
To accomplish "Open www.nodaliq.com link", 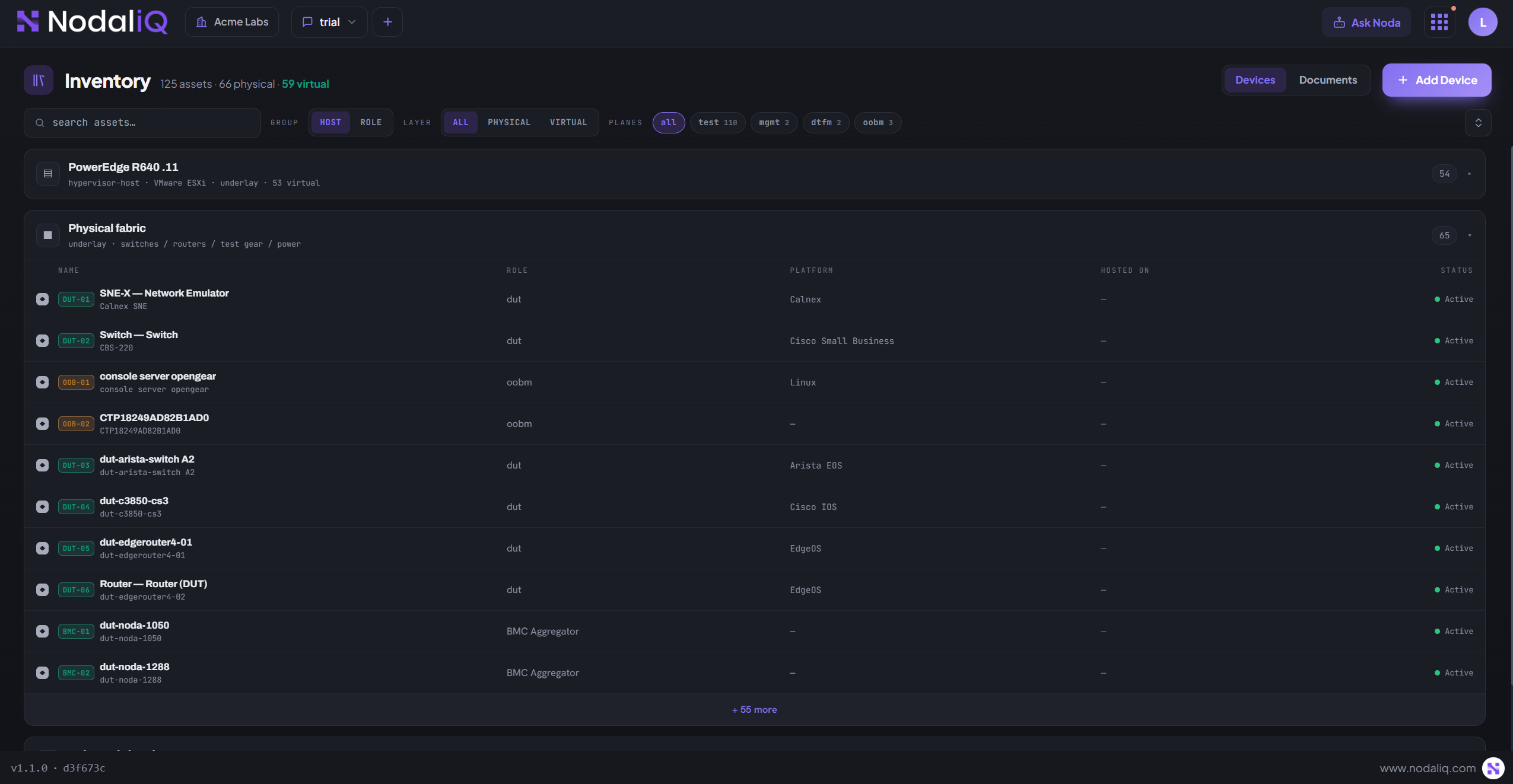I will [x=1428, y=769].
